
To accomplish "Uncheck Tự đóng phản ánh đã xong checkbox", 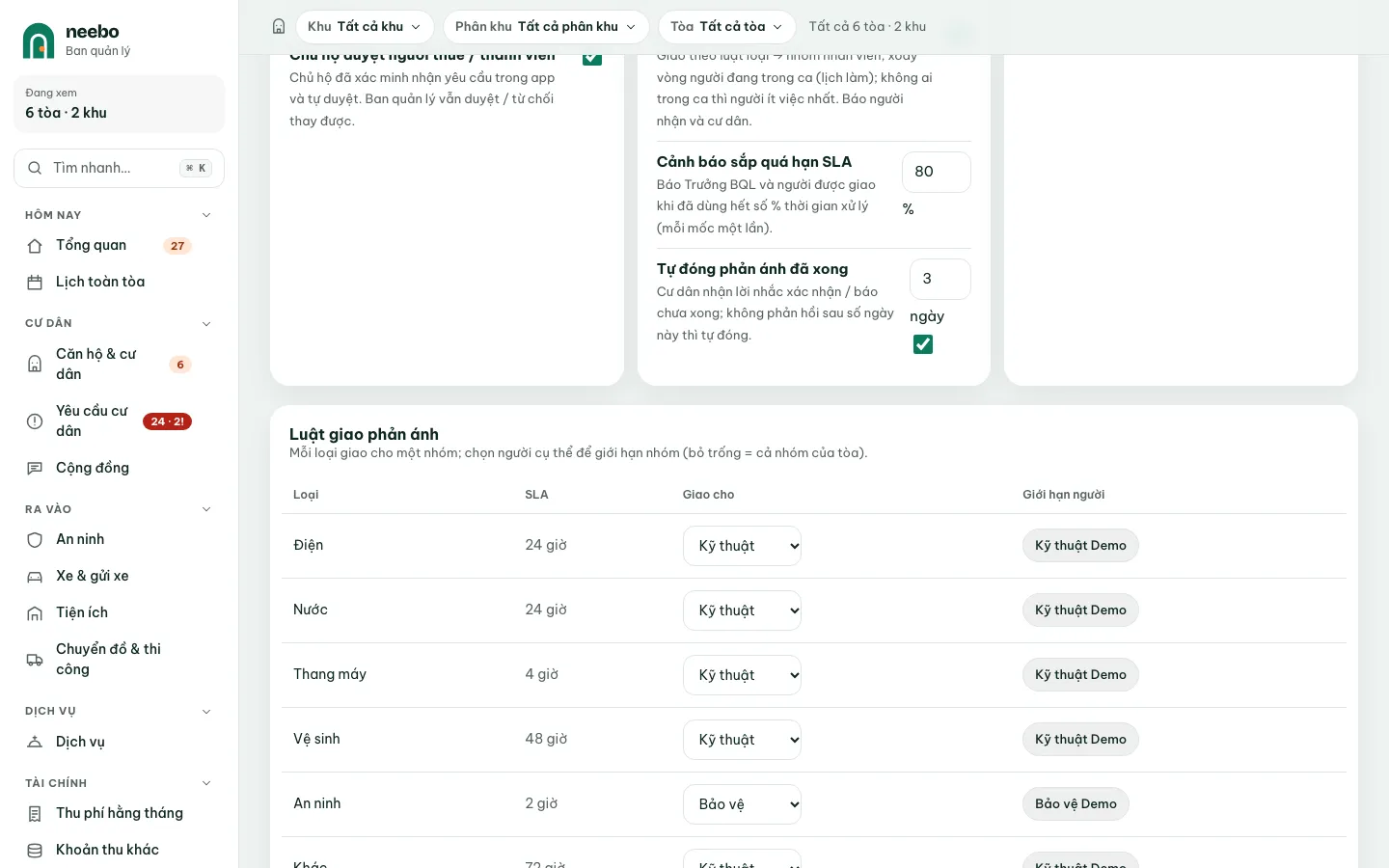I will tap(923, 344).
